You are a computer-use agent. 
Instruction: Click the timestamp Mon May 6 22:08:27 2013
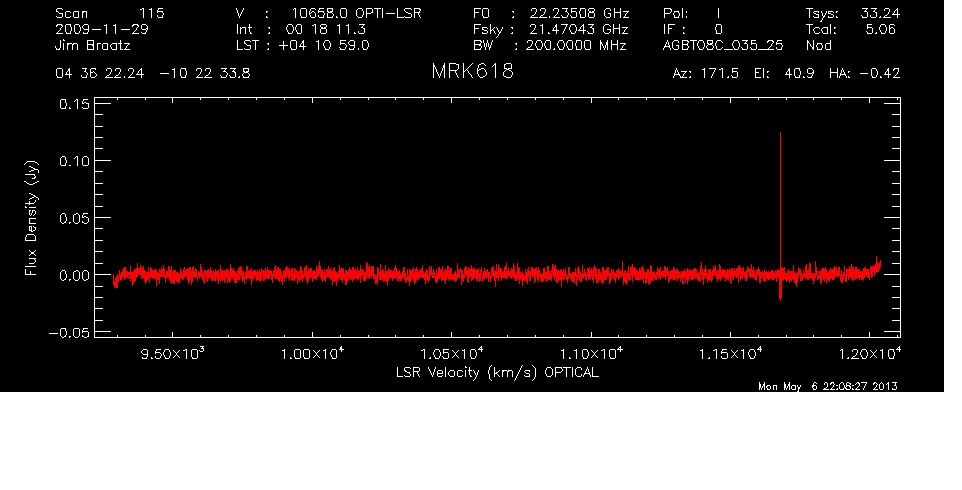tap(828, 386)
